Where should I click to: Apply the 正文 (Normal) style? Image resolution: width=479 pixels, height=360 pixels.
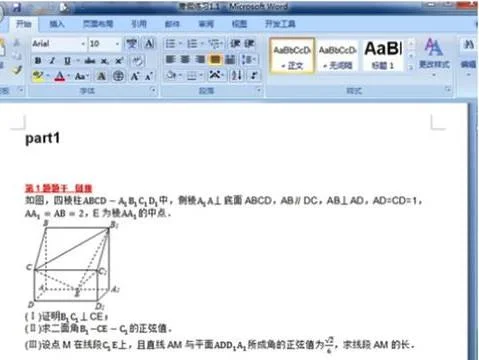pos(292,56)
